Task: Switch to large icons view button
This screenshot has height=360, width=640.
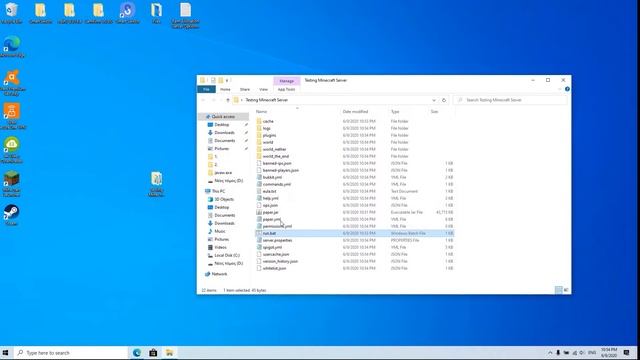Action: [566, 290]
